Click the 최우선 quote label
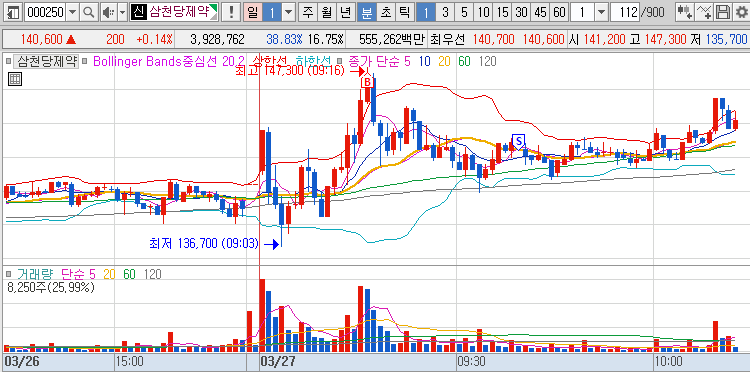Screen dimensions: 750x372 (447, 39)
